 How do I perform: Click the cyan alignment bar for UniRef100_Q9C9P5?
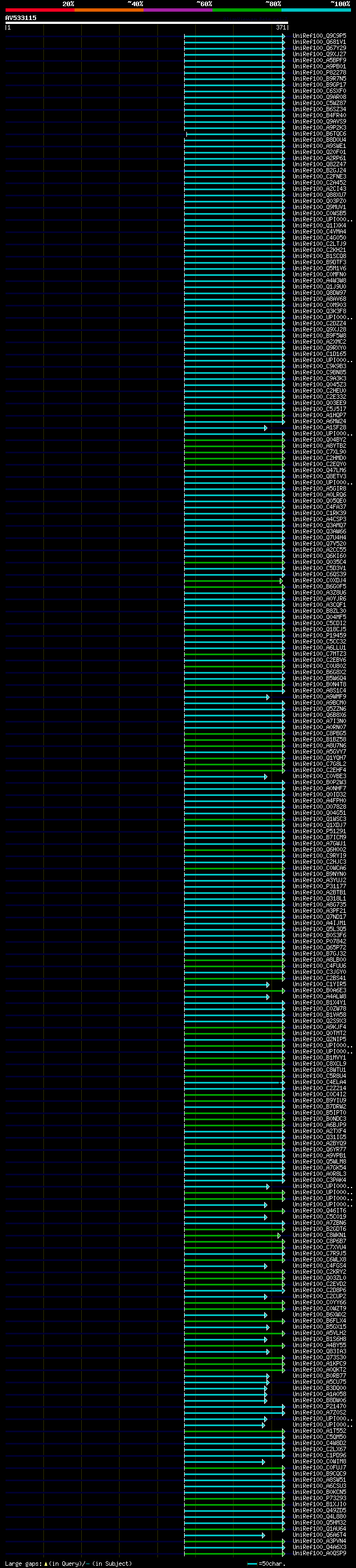234,36
